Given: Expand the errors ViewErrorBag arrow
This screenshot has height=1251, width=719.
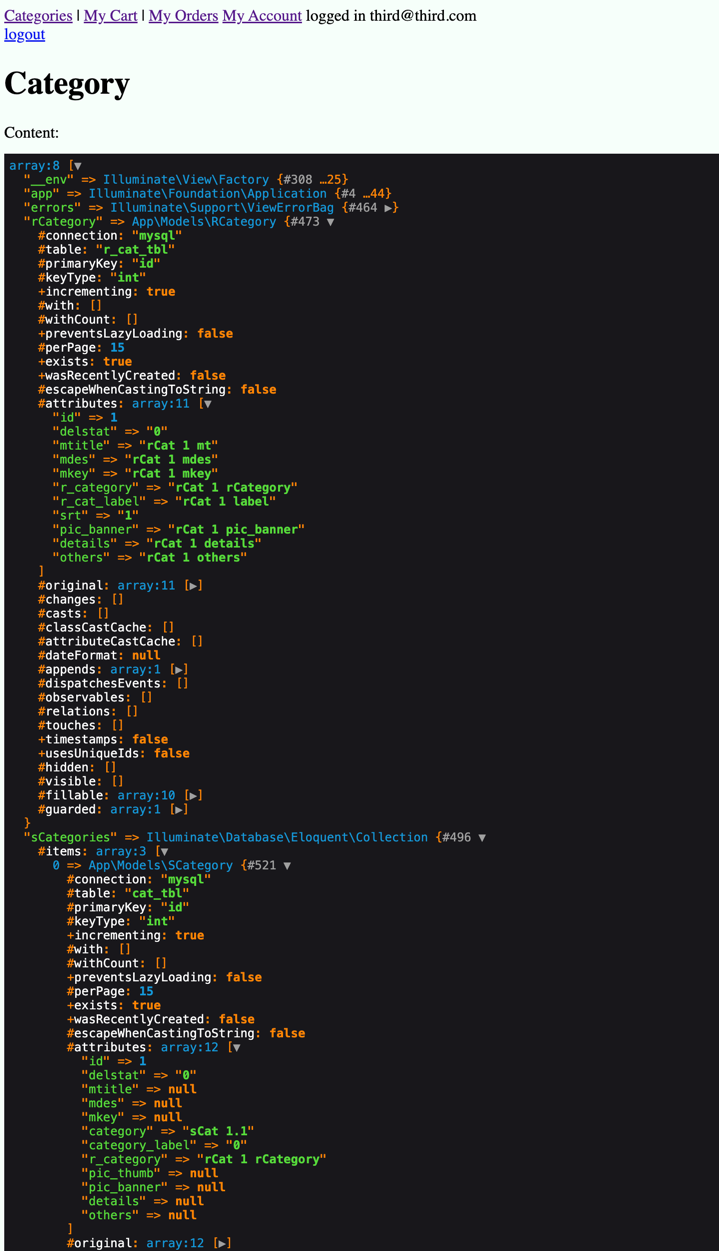Looking at the screenshot, I should tap(389, 208).
